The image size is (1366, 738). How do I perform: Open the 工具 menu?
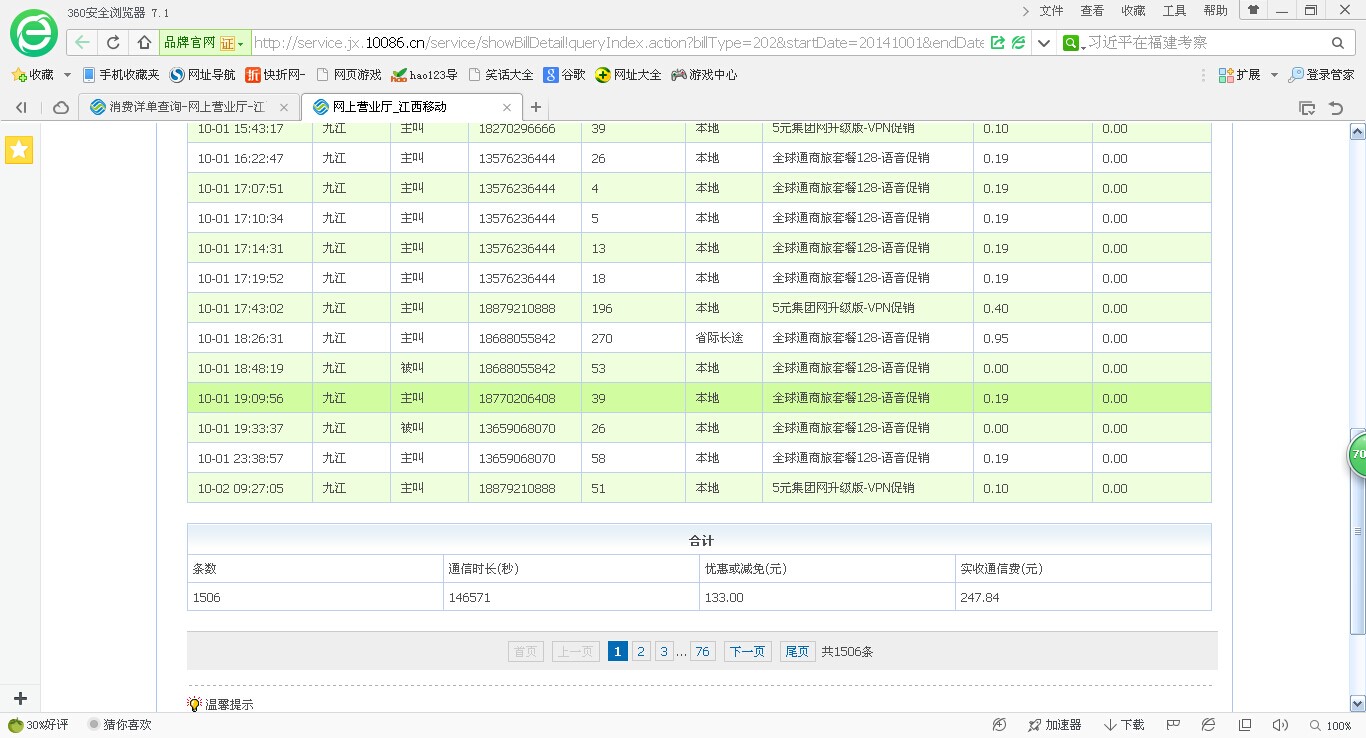pyautogui.click(x=1174, y=11)
